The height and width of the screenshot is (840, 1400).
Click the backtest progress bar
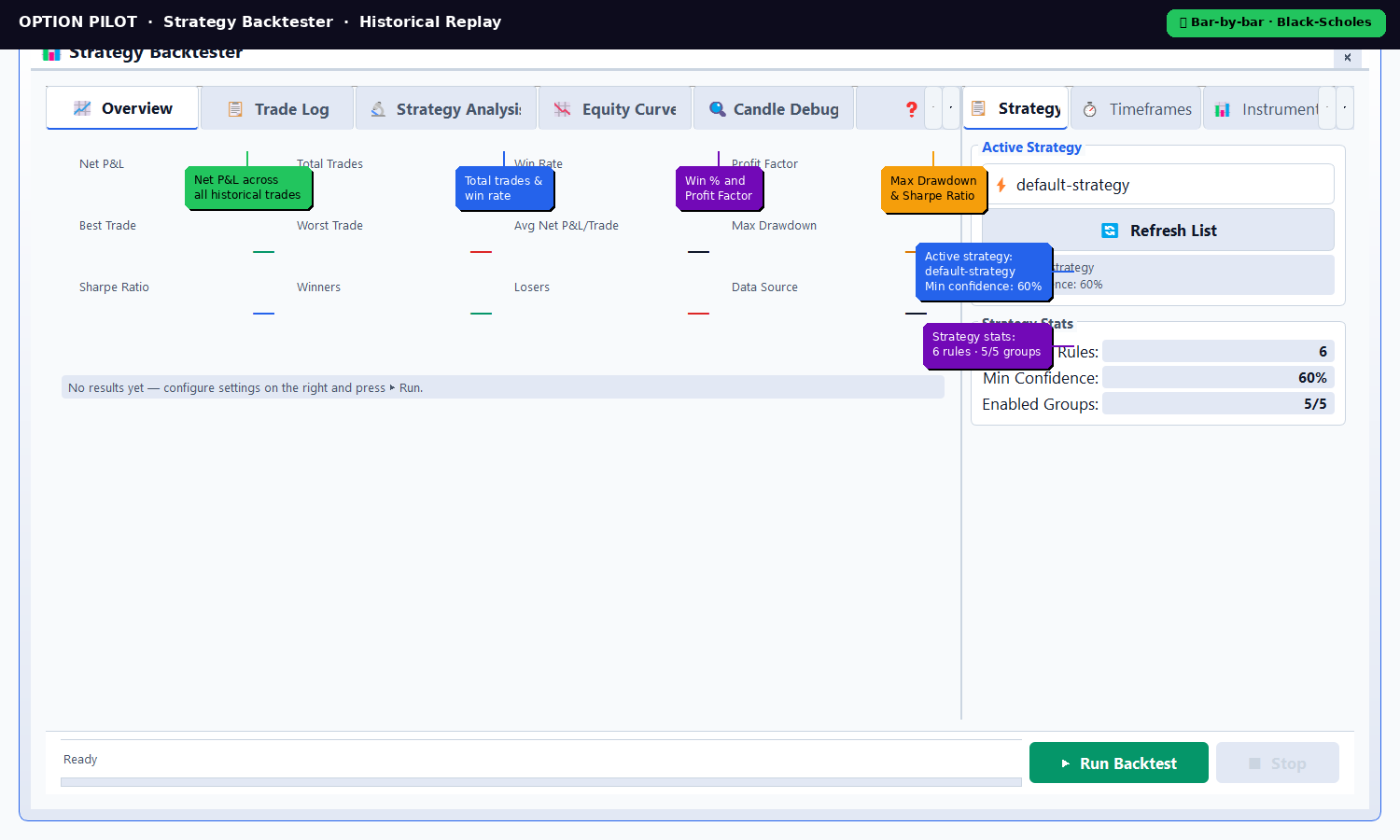click(541, 782)
